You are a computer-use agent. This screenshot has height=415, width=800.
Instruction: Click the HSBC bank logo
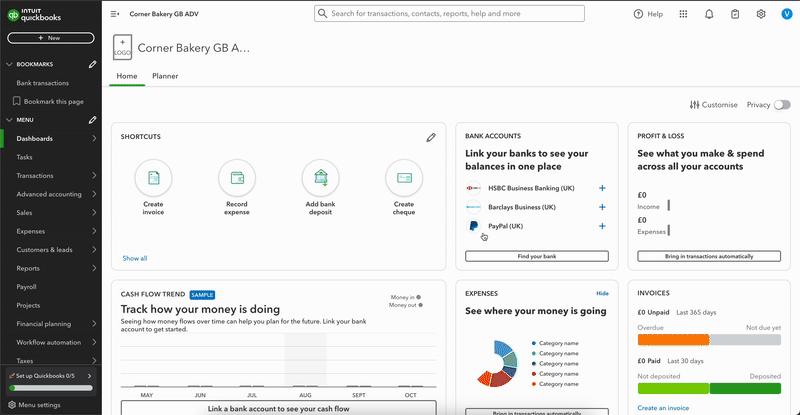(473, 188)
